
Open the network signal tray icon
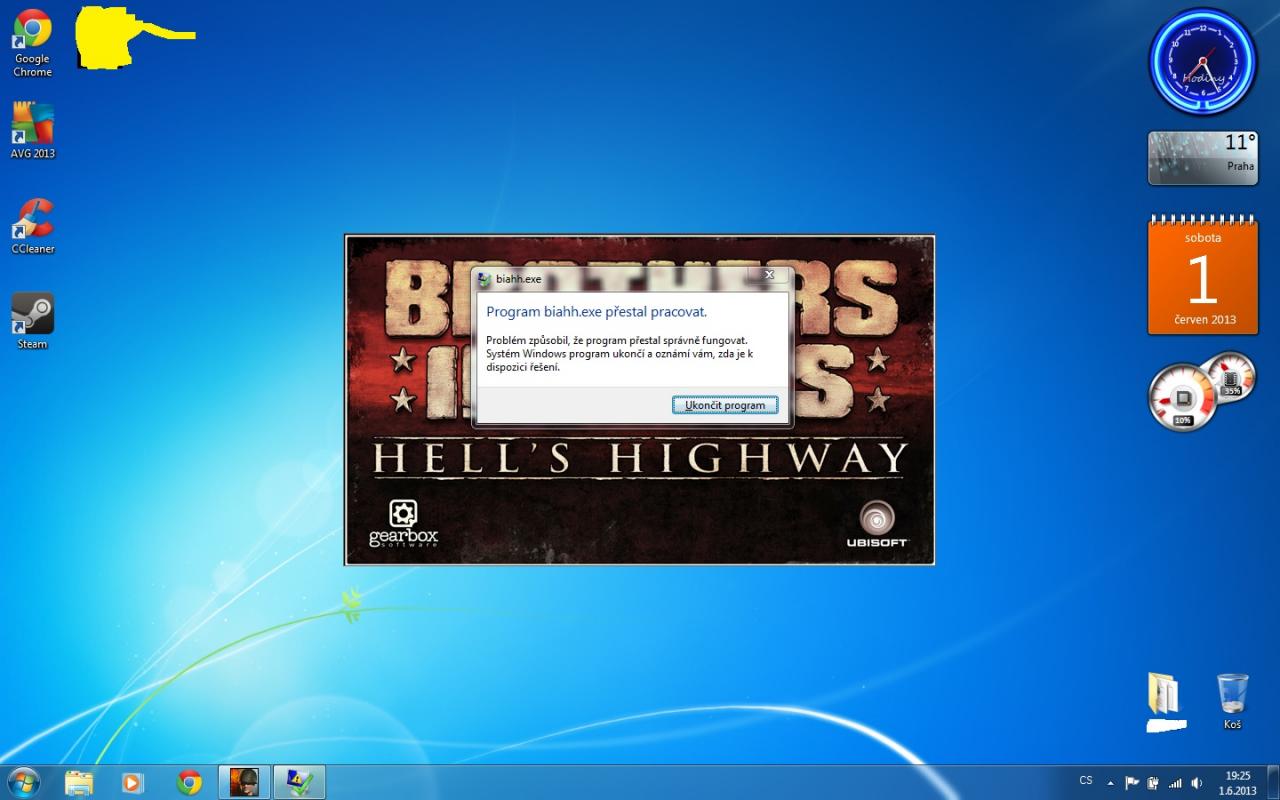1175,783
